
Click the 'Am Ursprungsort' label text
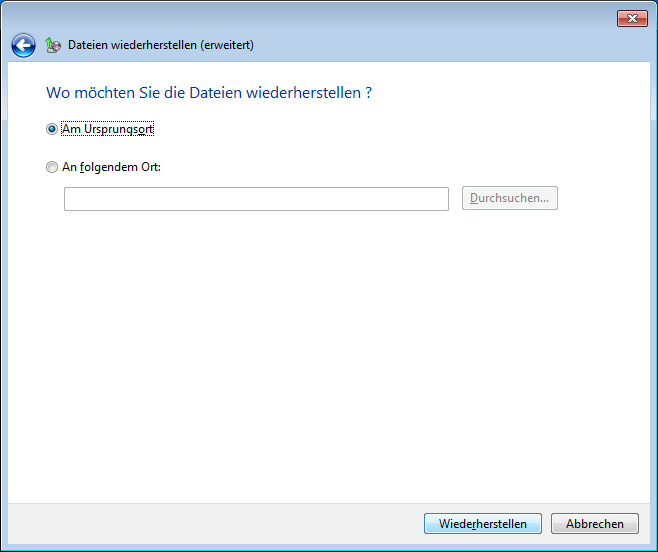click(107, 129)
